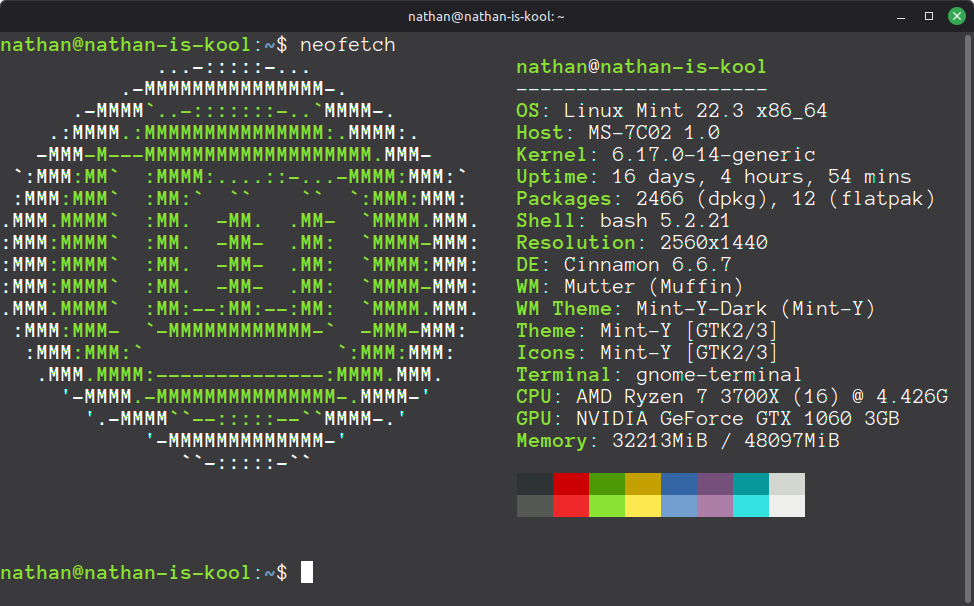974x606 pixels.
Task: Click the 'Resolution: 2560x1440' line
Action: [642, 243]
